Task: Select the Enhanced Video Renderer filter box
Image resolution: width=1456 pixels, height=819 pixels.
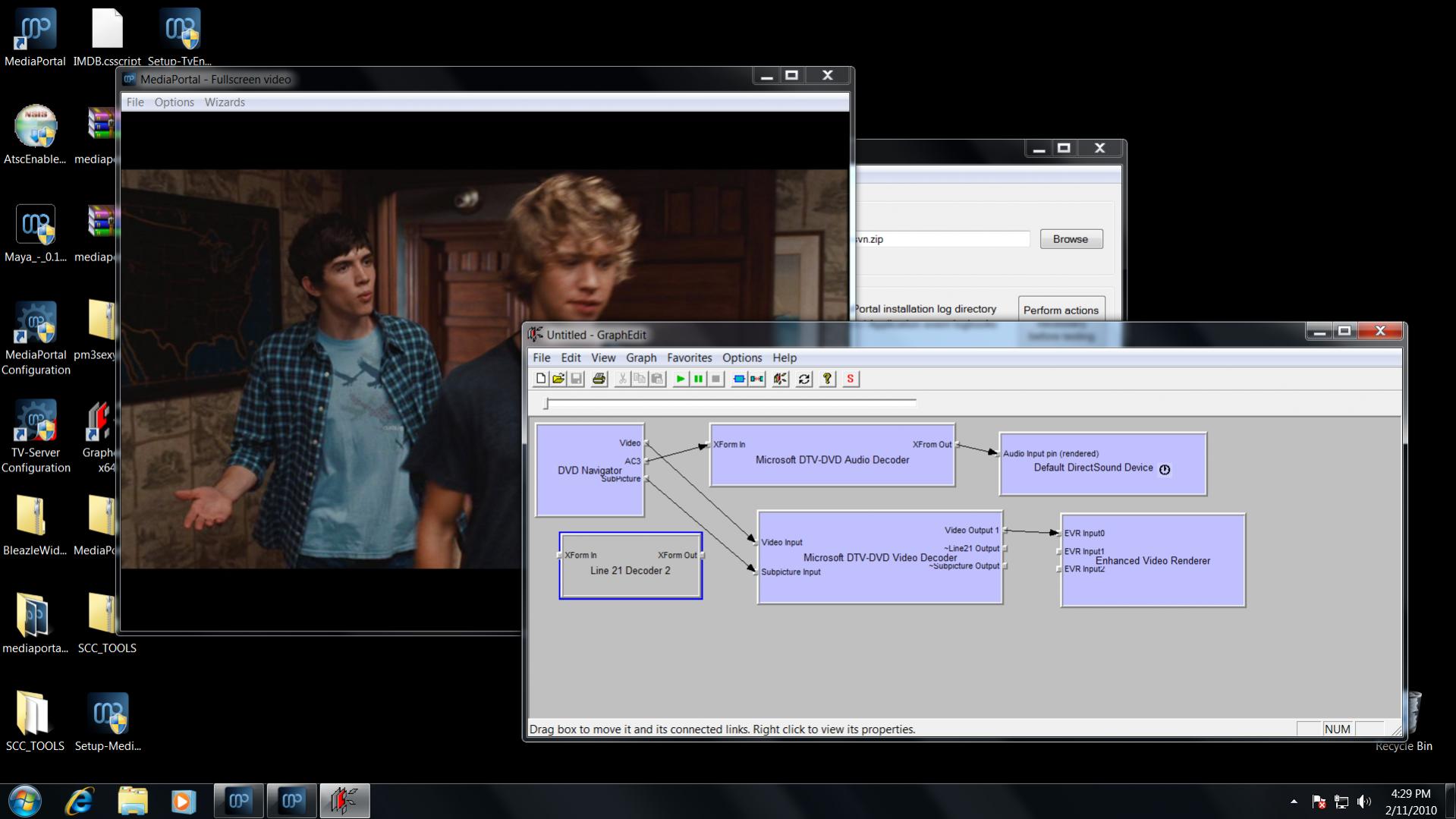Action: tap(1152, 584)
